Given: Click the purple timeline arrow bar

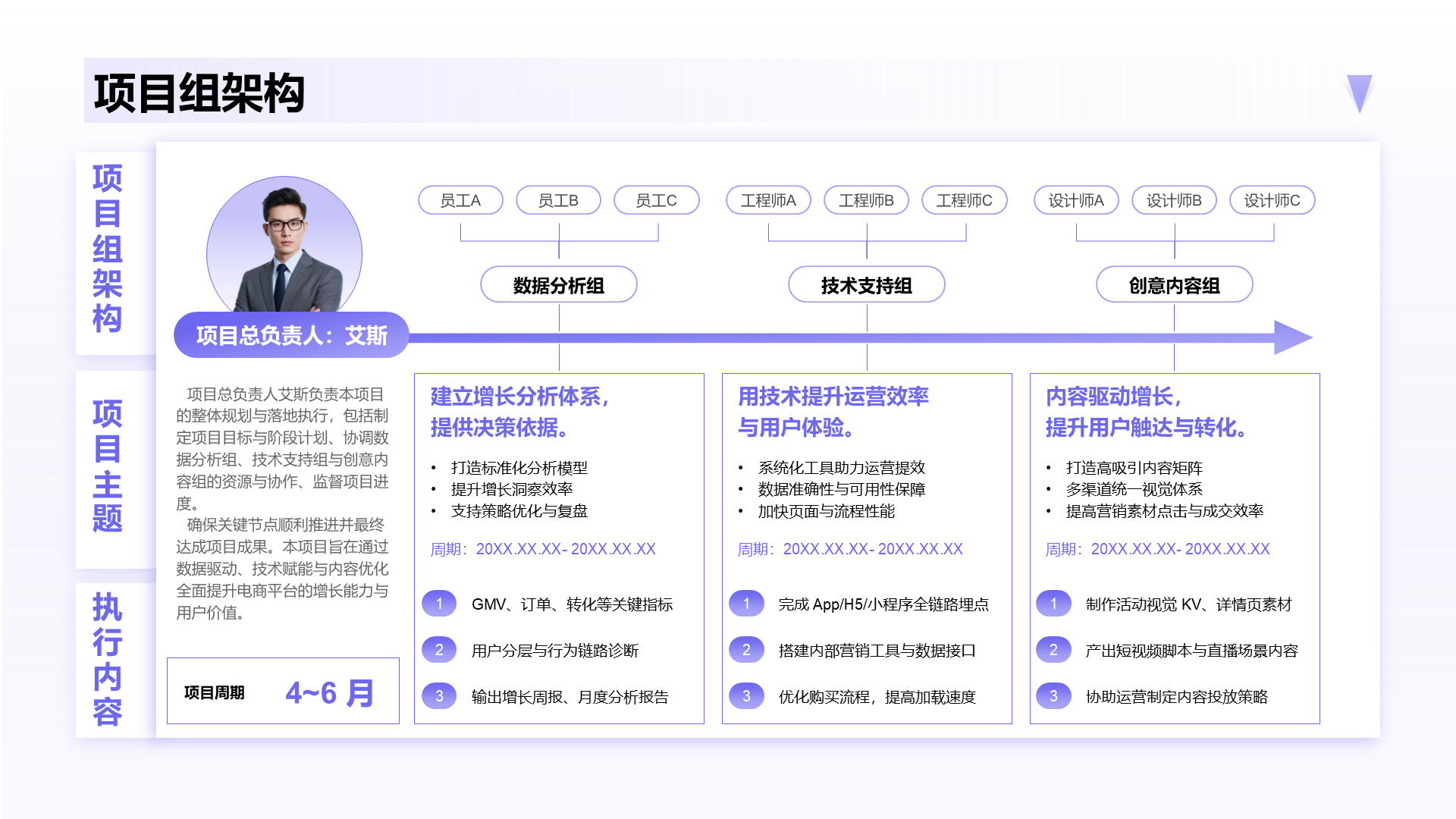Looking at the screenshot, I should [x=834, y=336].
